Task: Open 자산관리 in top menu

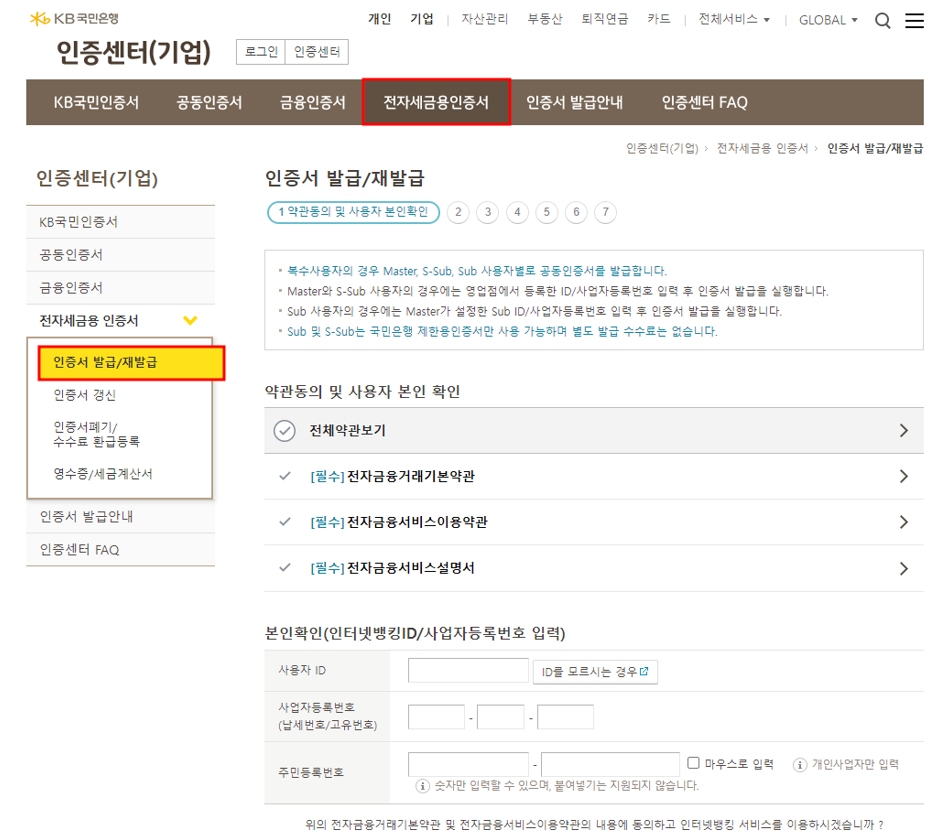Action: (484, 19)
